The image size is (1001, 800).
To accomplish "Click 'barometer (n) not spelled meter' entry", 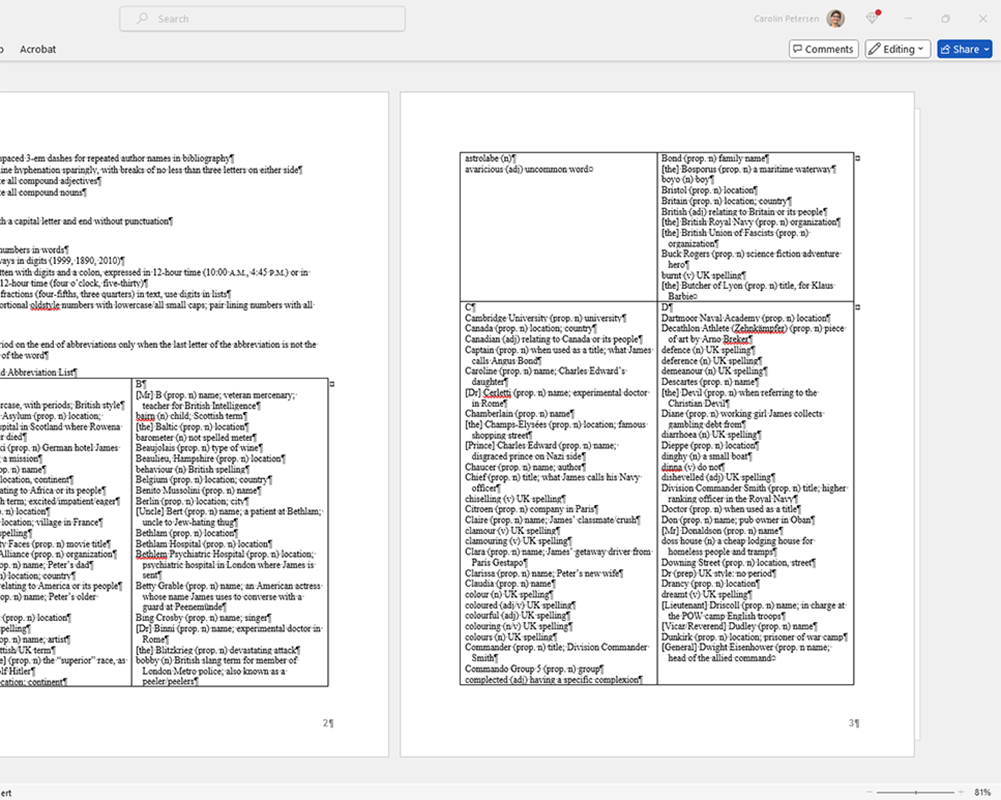I will (196, 437).
